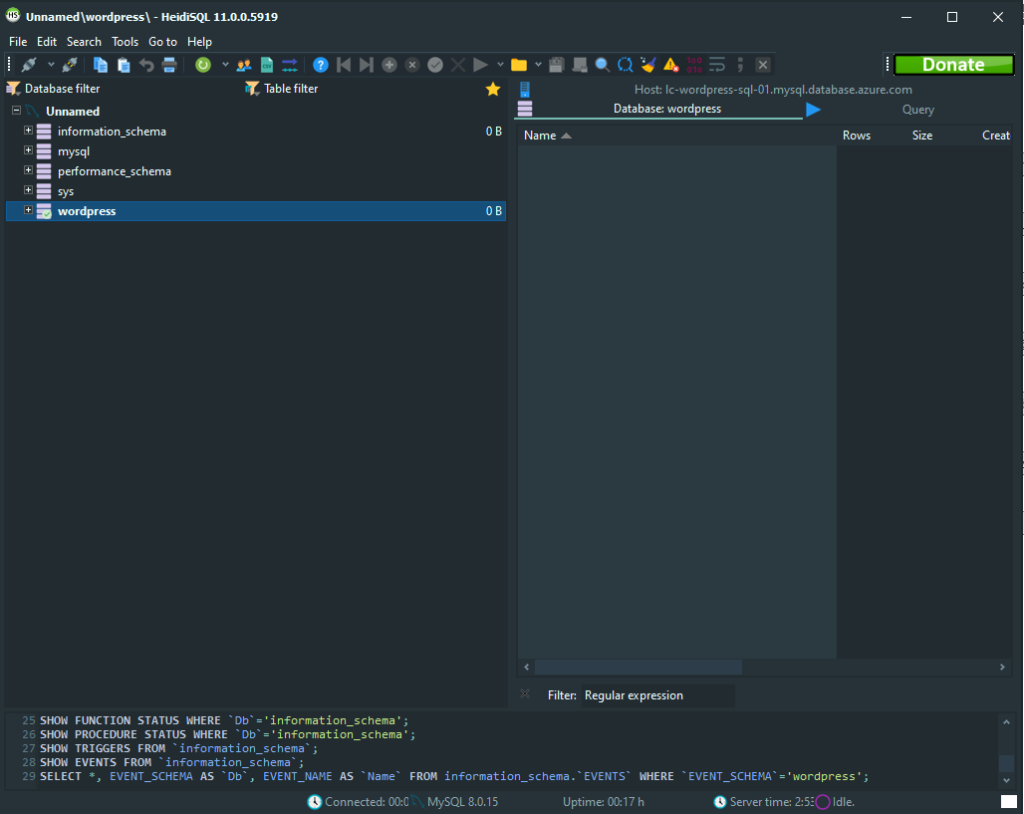Open the File menu
Viewport: 1024px width, 814px height.
pos(18,42)
